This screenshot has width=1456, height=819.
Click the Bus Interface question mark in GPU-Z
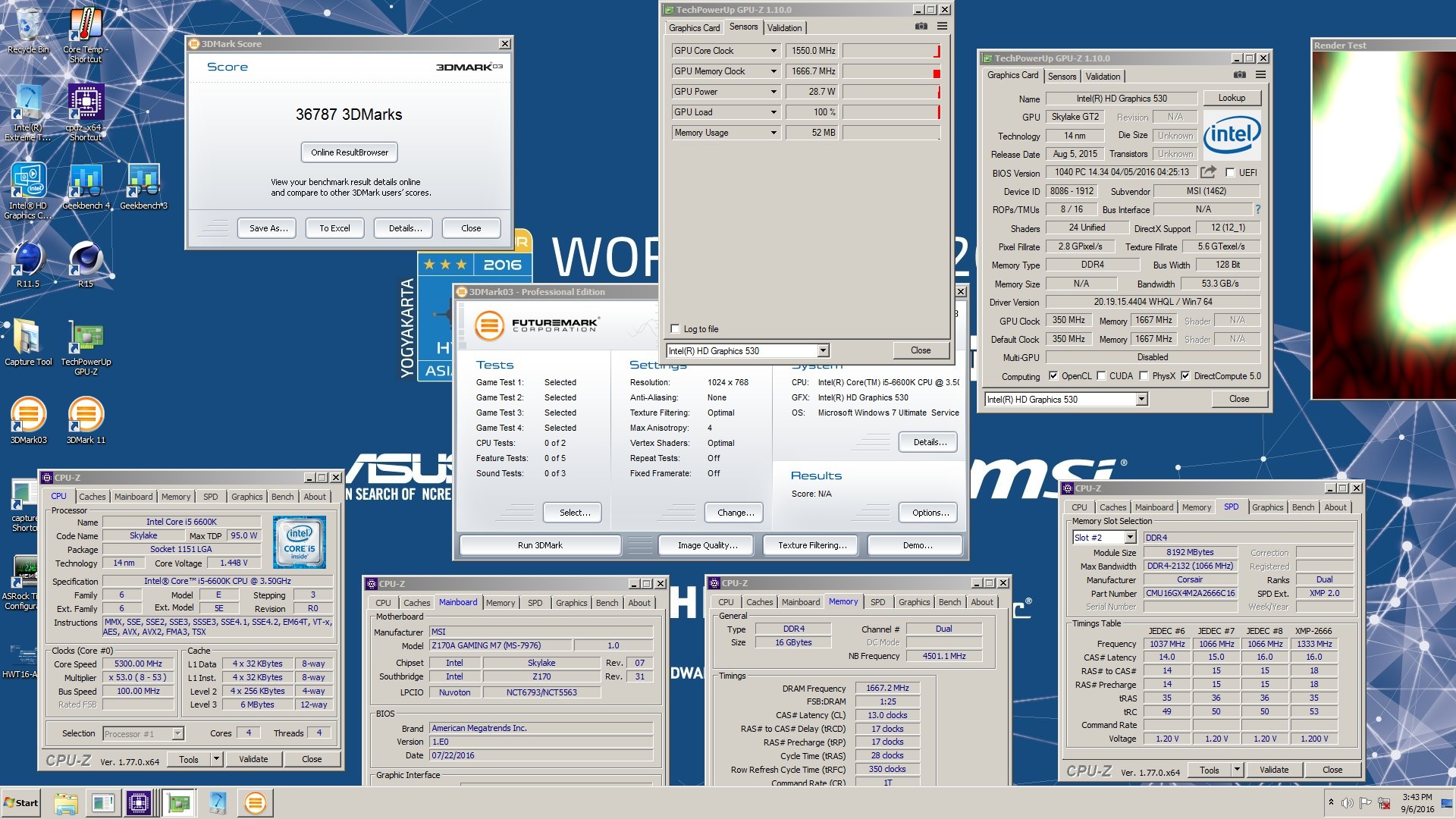[x=1257, y=209]
